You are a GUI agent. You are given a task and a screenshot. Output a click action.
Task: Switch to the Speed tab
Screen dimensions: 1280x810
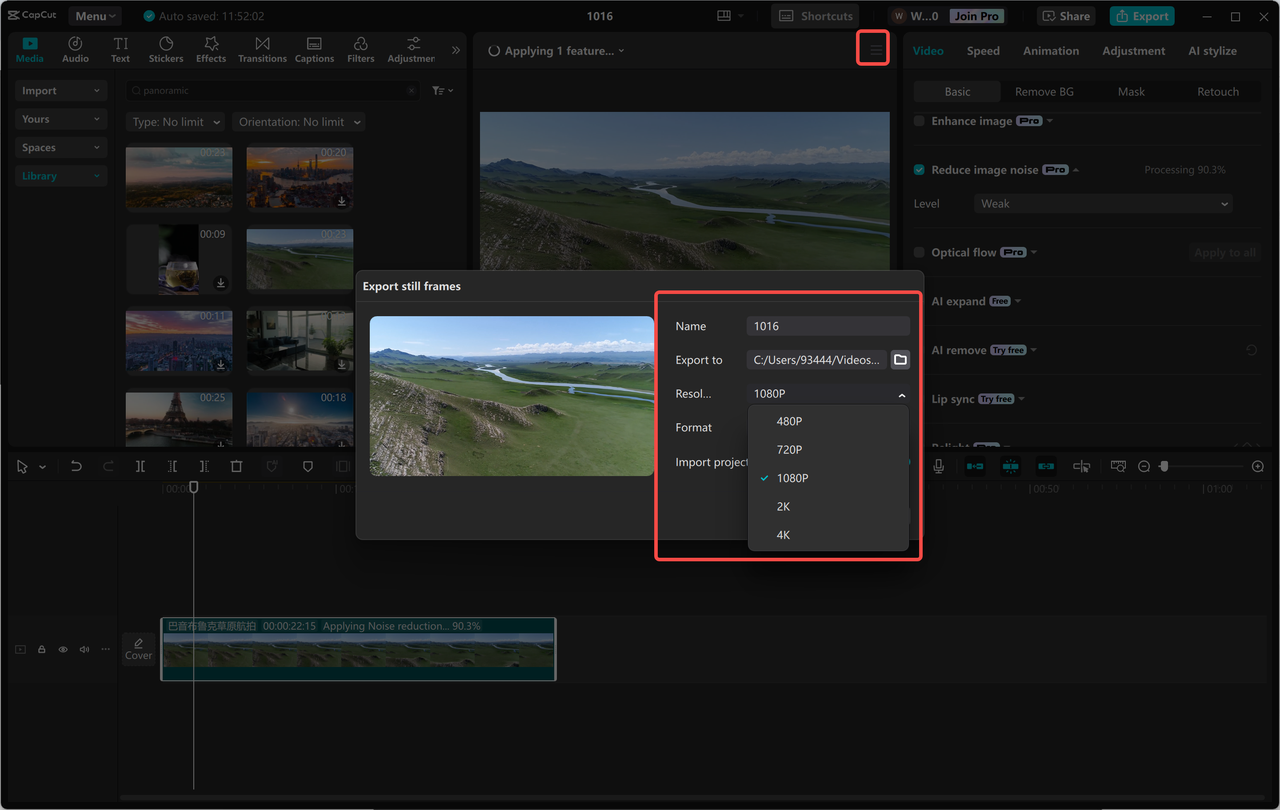coord(983,50)
